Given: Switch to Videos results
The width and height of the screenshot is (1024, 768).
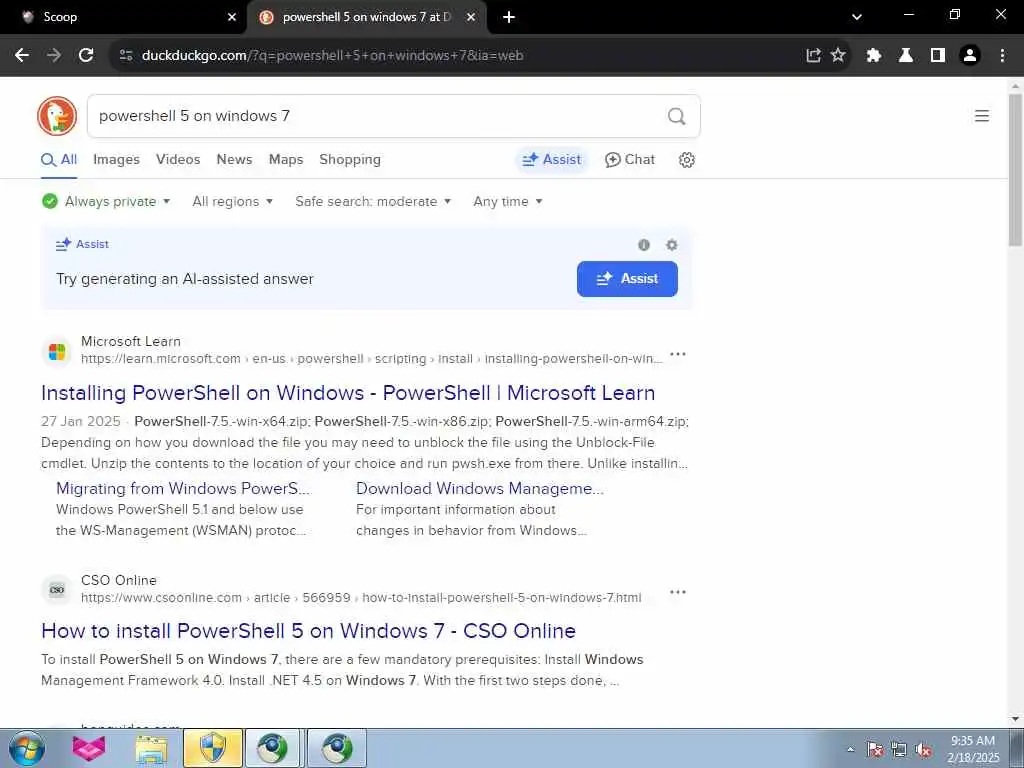Looking at the screenshot, I should point(178,159).
